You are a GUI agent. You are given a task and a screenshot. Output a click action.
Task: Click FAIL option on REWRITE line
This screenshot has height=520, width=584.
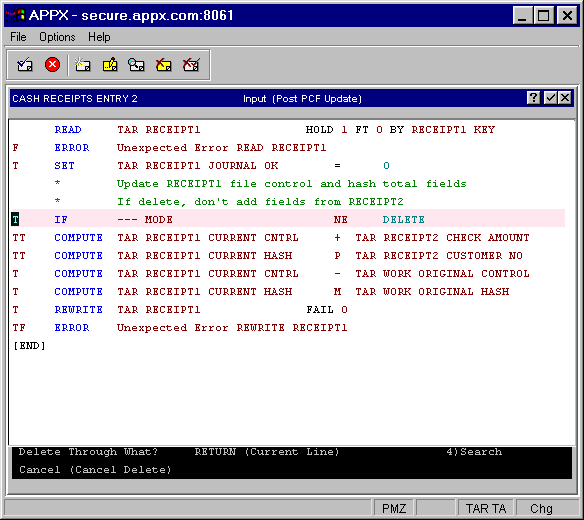[319, 310]
